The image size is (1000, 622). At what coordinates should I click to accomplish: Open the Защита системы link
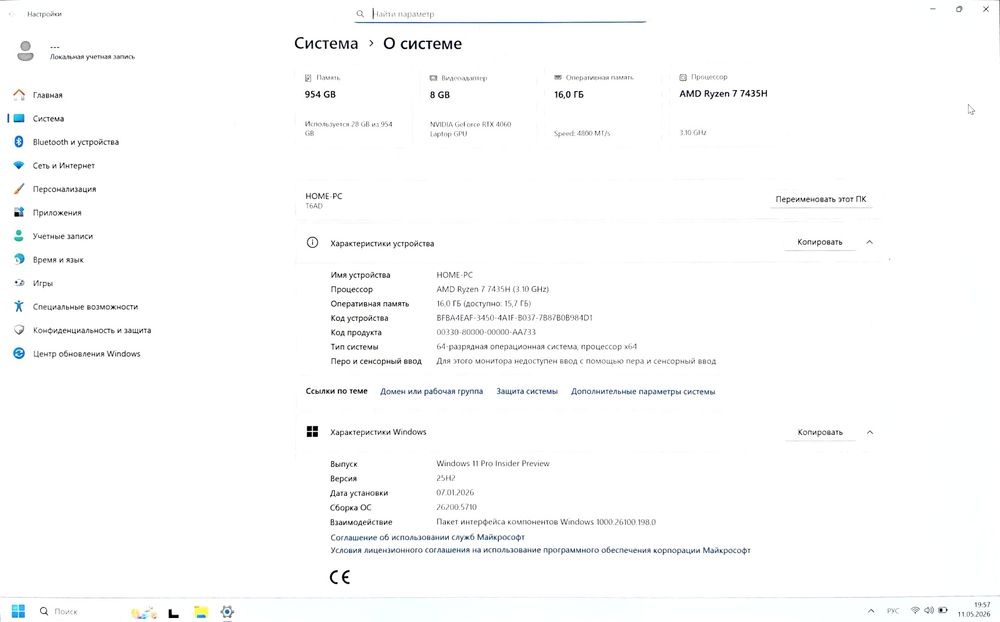point(527,391)
